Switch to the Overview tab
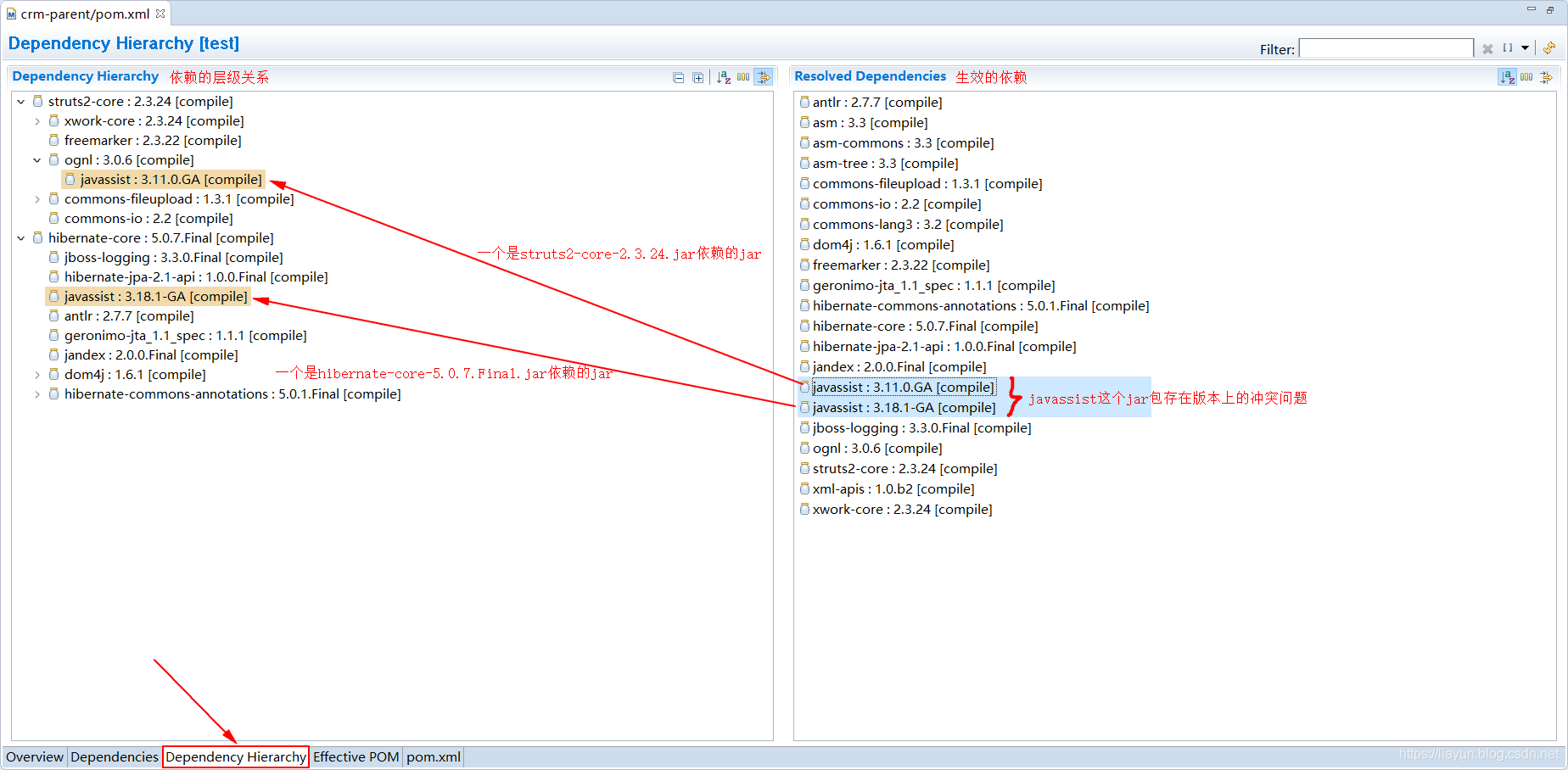The width and height of the screenshot is (1568, 770). [x=35, y=756]
